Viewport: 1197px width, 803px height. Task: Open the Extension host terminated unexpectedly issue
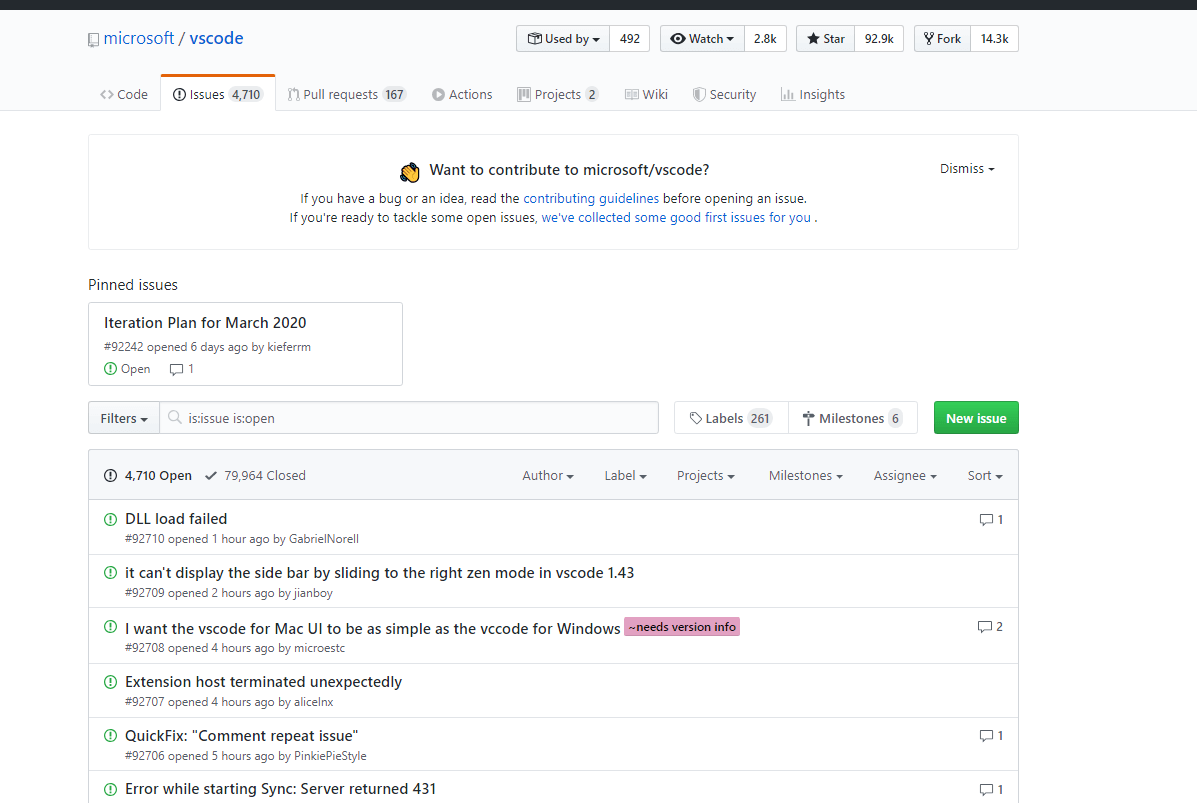263,682
